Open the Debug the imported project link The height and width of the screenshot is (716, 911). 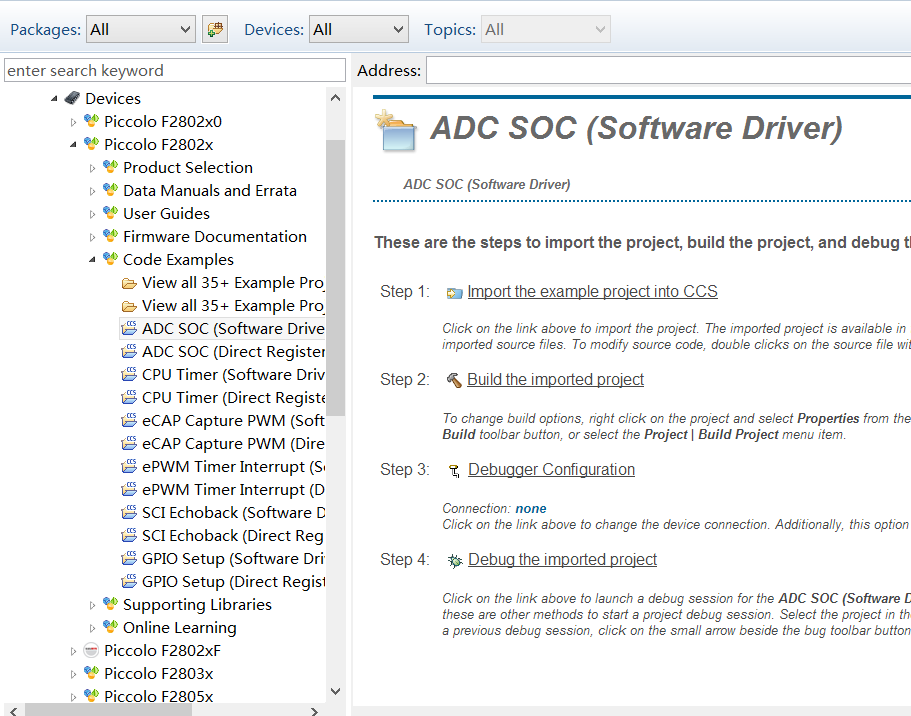coord(562,560)
